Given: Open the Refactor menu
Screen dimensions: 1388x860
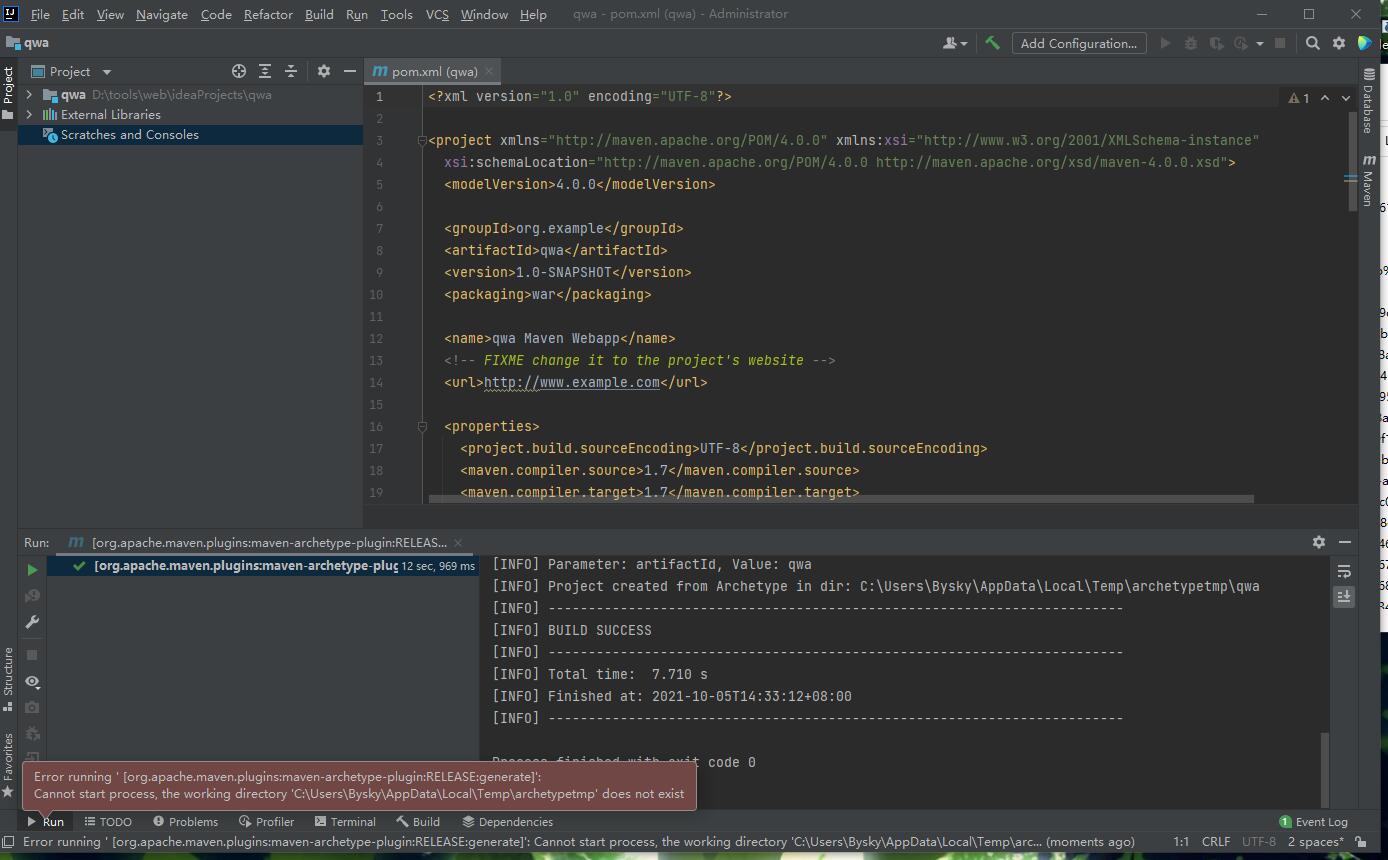Looking at the screenshot, I should pyautogui.click(x=268, y=14).
